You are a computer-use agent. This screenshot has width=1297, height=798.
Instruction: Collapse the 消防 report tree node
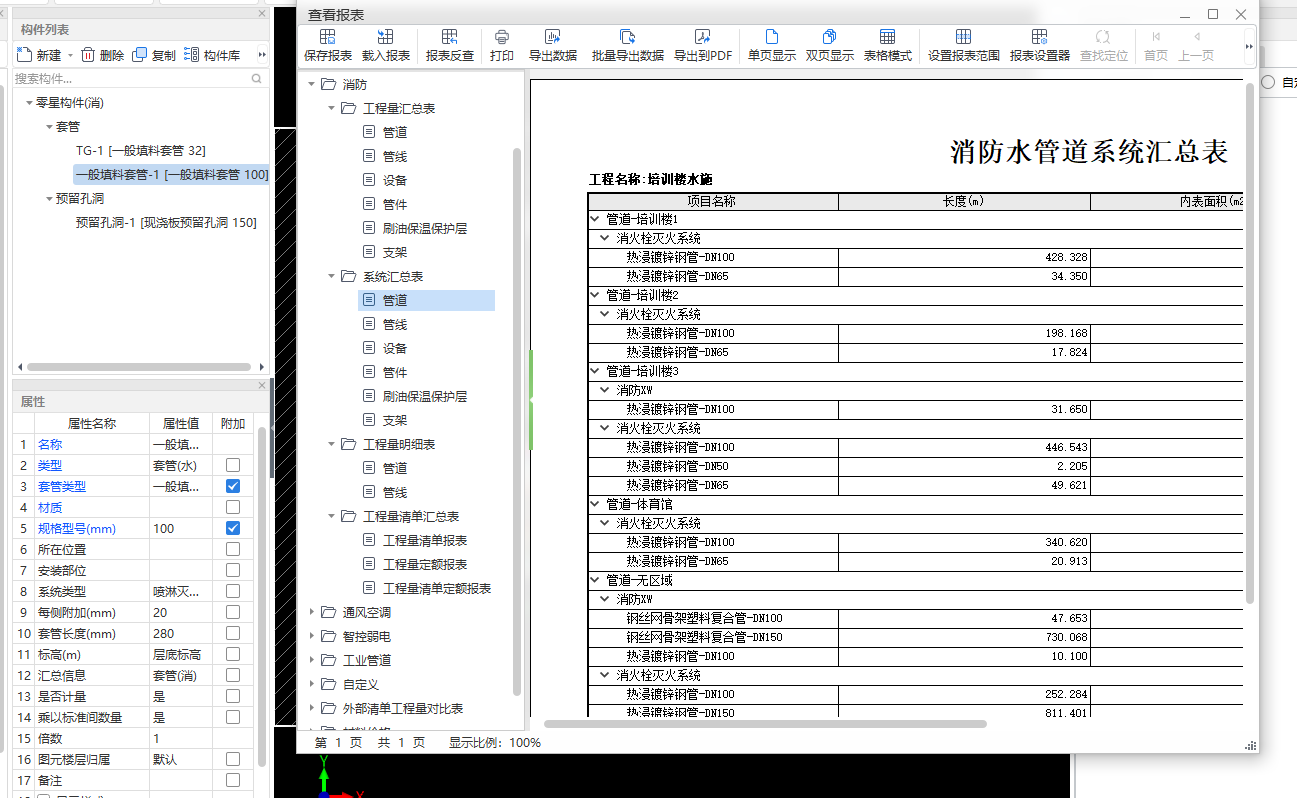click(312, 84)
